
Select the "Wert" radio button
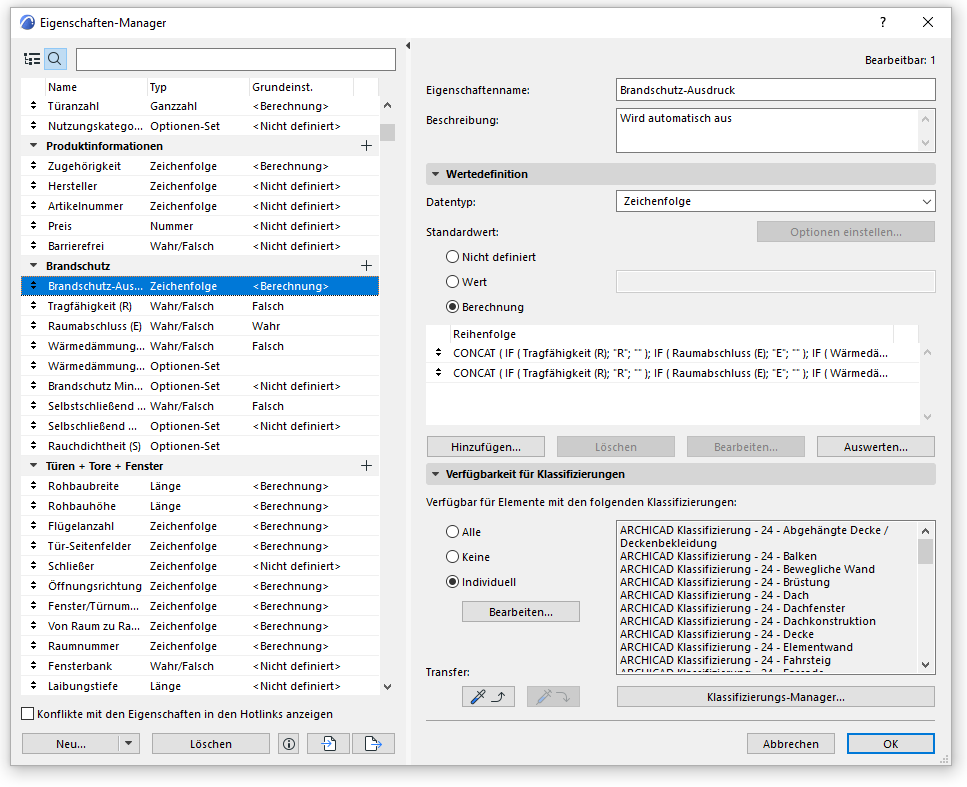(452, 282)
